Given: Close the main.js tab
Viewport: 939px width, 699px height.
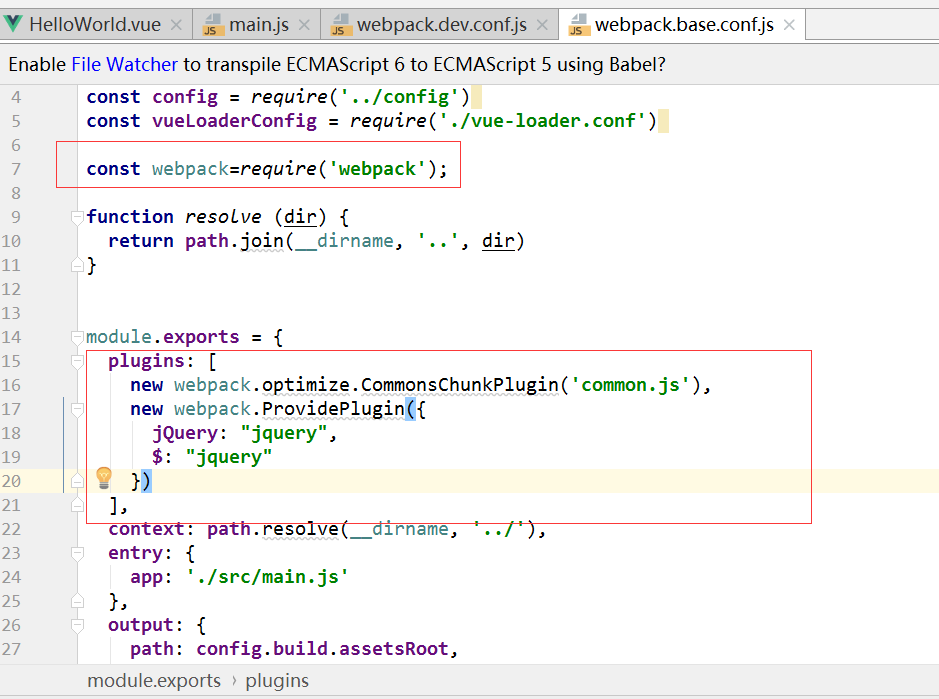Looking at the screenshot, I should click(304, 25).
